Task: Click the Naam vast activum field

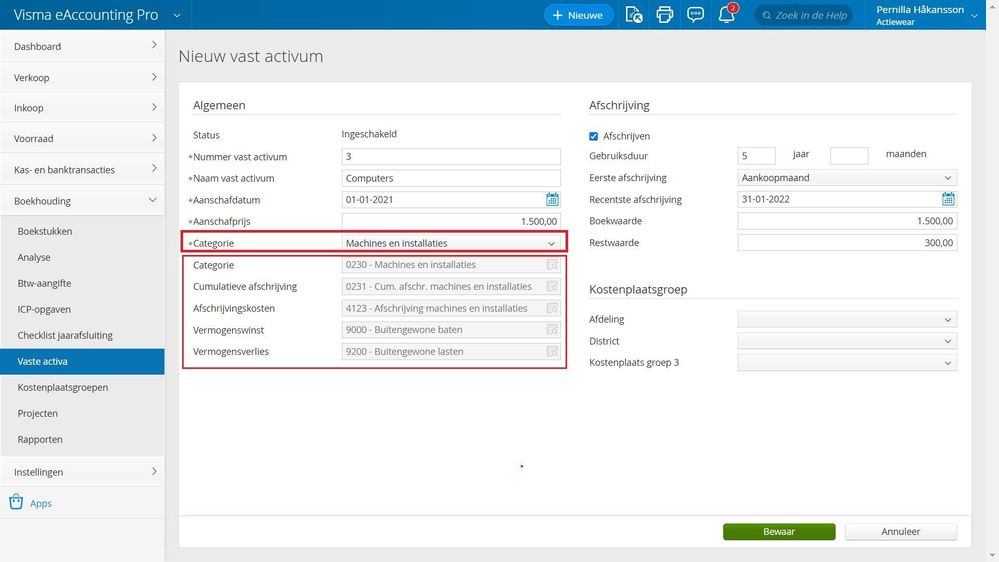Action: click(x=451, y=178)
